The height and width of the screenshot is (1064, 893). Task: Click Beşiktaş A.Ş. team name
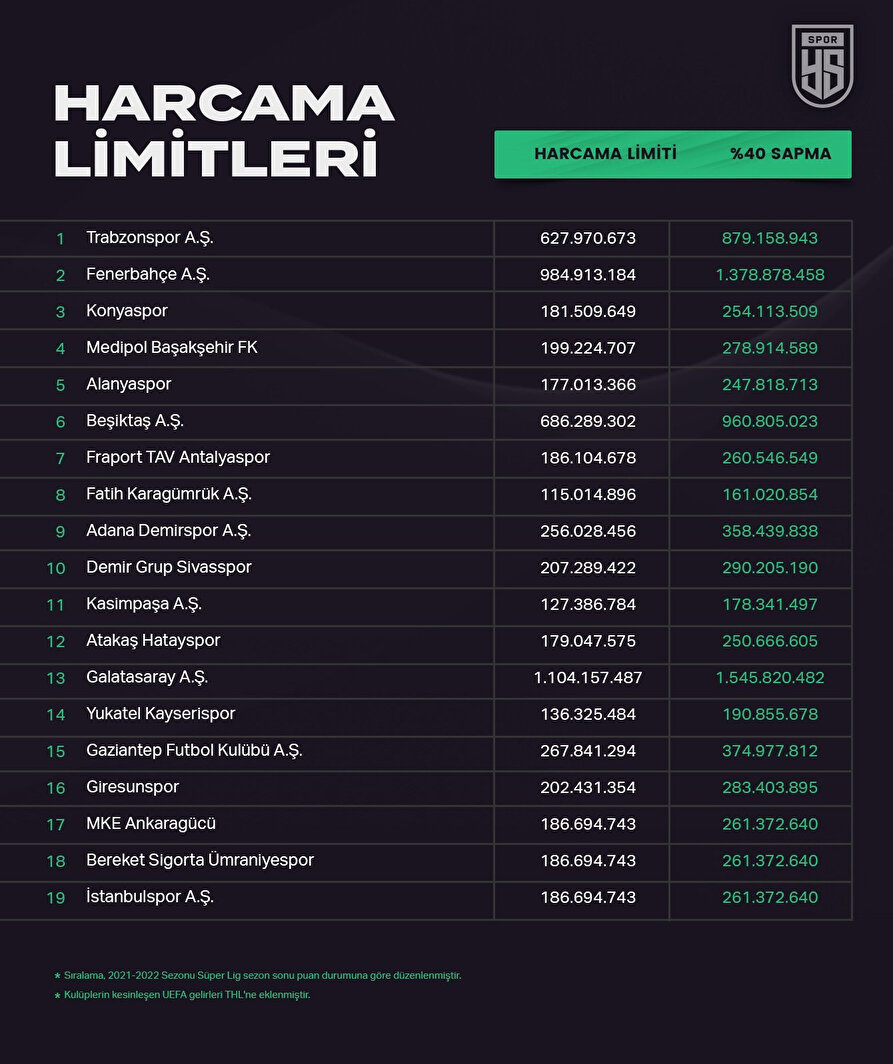pos(135,421)
